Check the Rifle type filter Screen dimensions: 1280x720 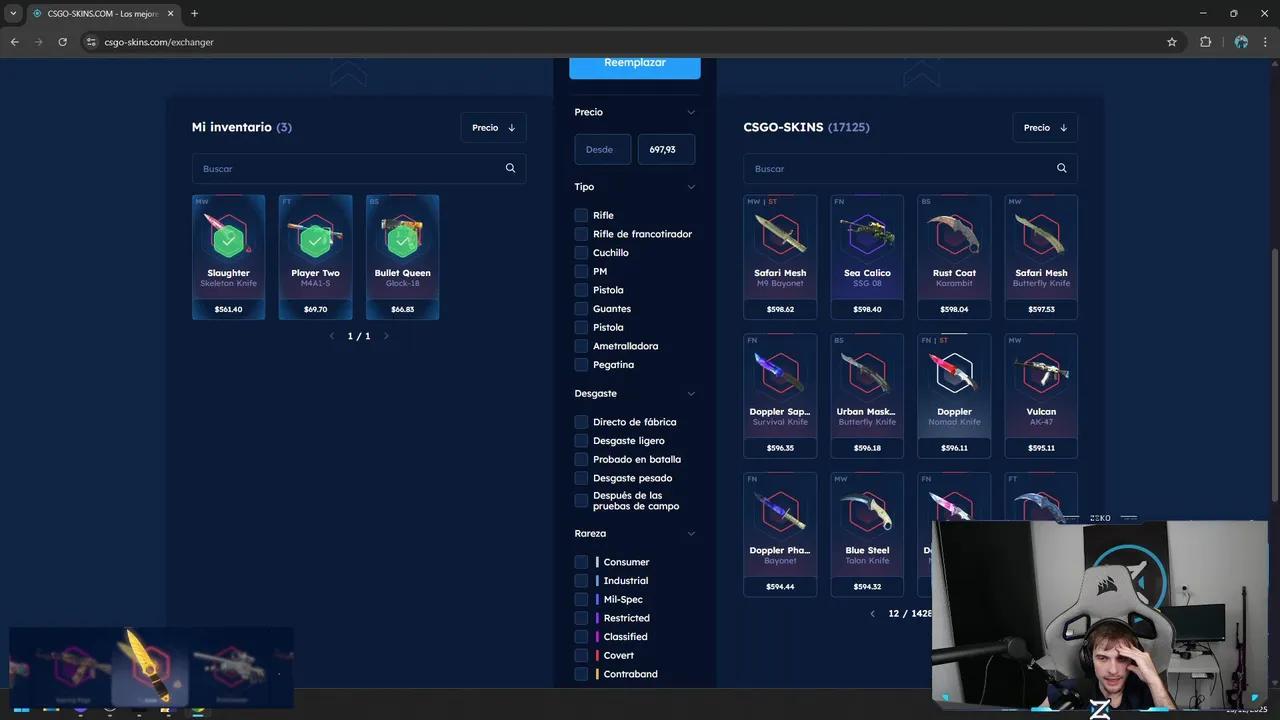(x=581, y=215)
